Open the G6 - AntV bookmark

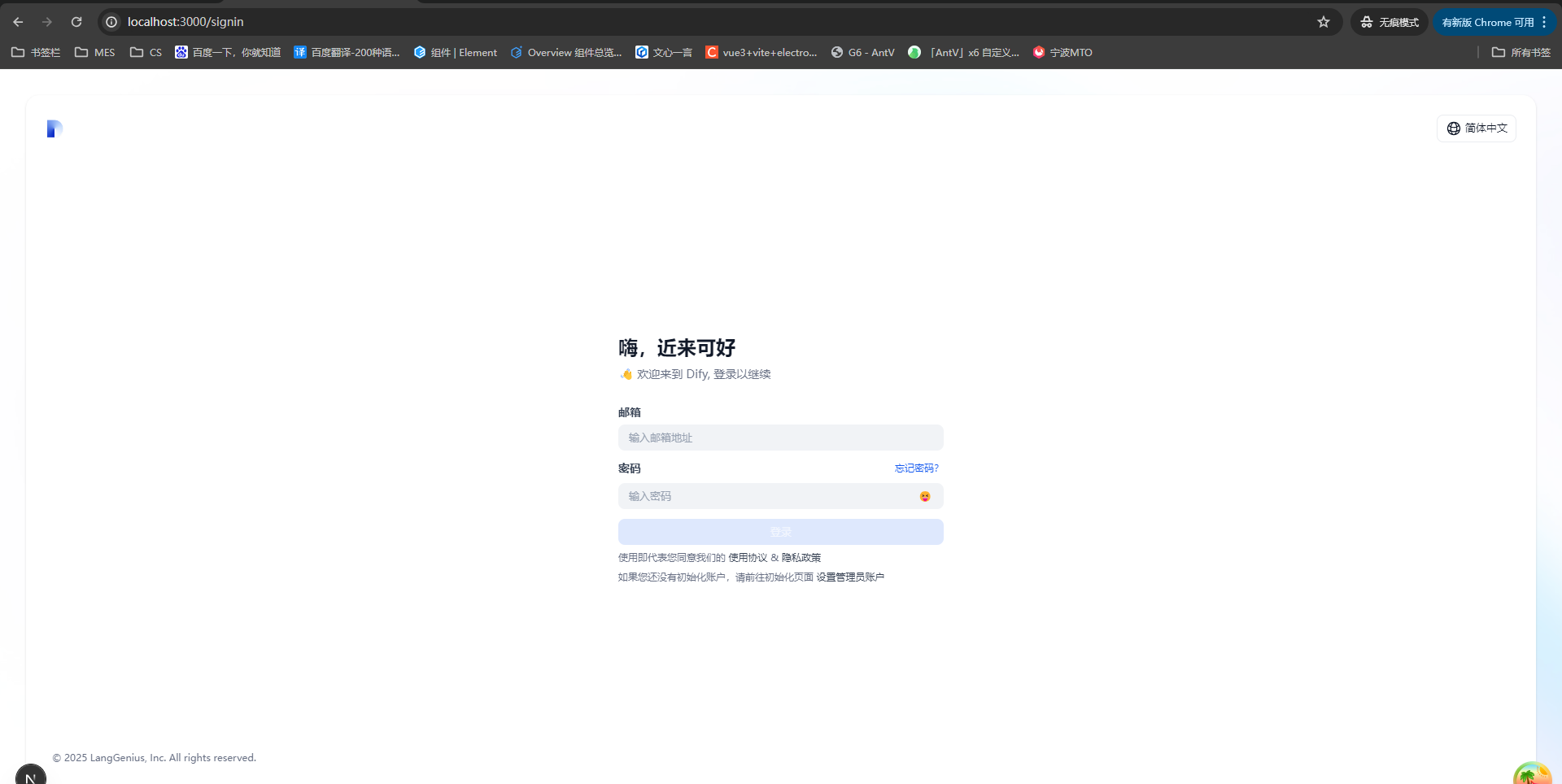pyautogui.click(x=862, y=52)
